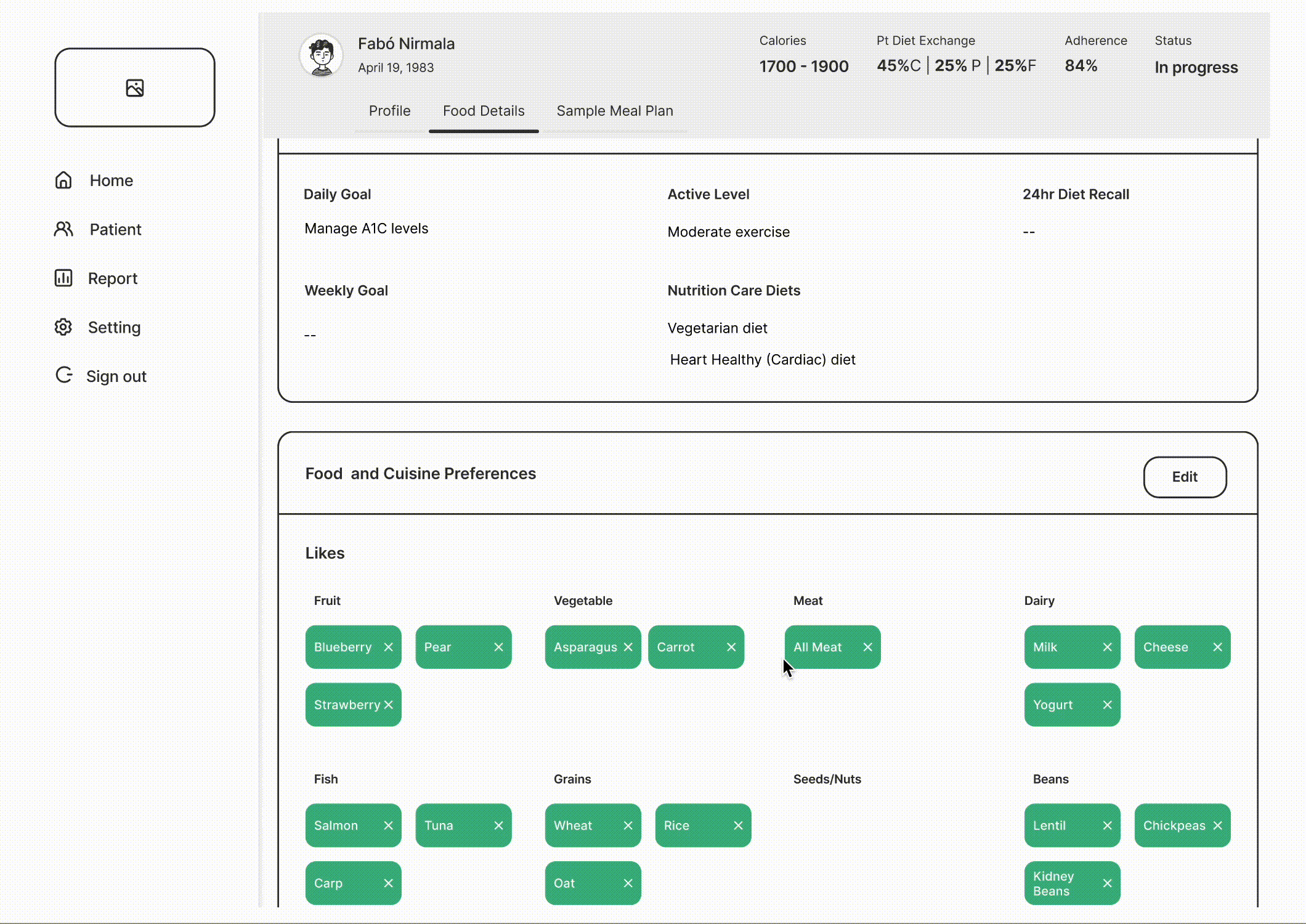
Task: Click the Setting gear icon
Action: pos(63,327)
